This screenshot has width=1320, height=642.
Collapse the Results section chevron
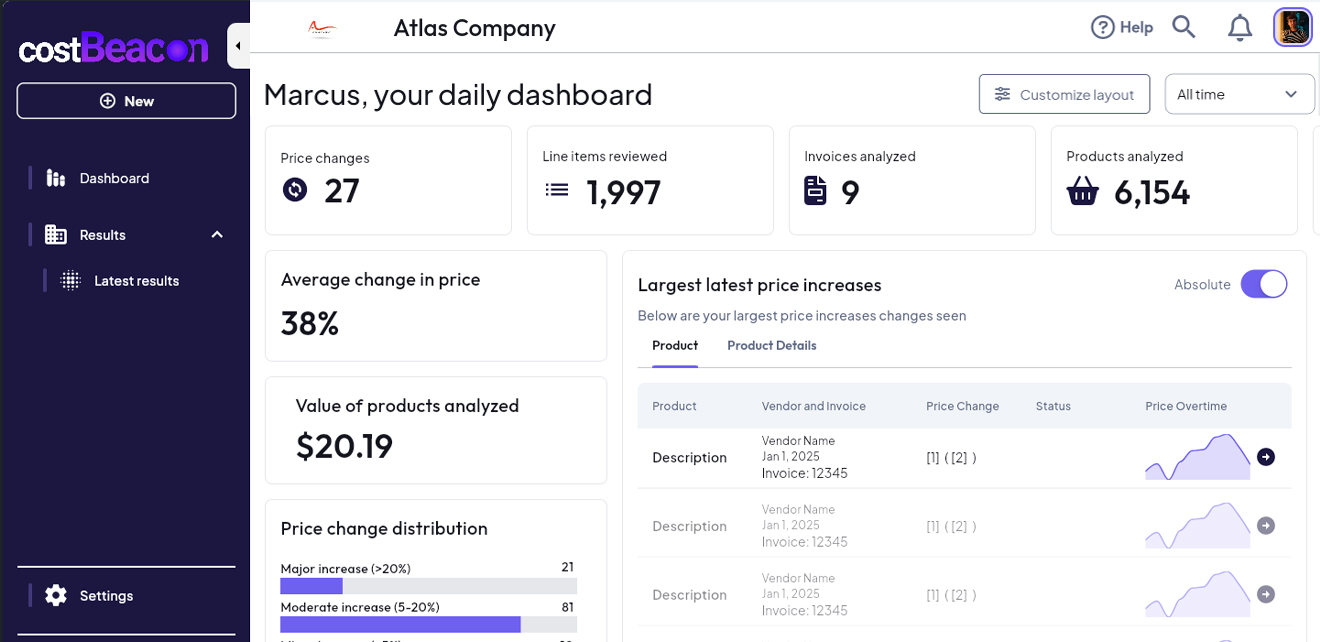217,234
